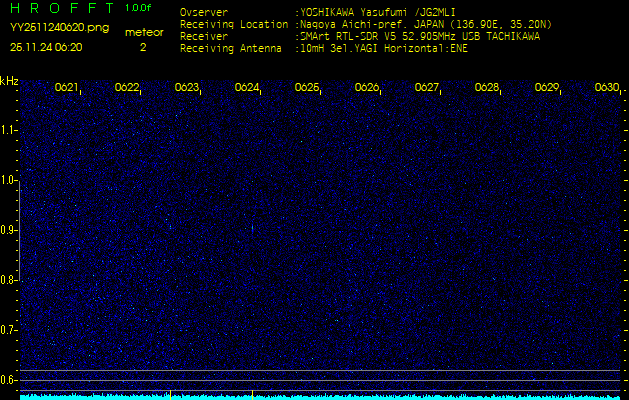Click the 0623 time marker
The image size is (629, 400).
point(187,87)
